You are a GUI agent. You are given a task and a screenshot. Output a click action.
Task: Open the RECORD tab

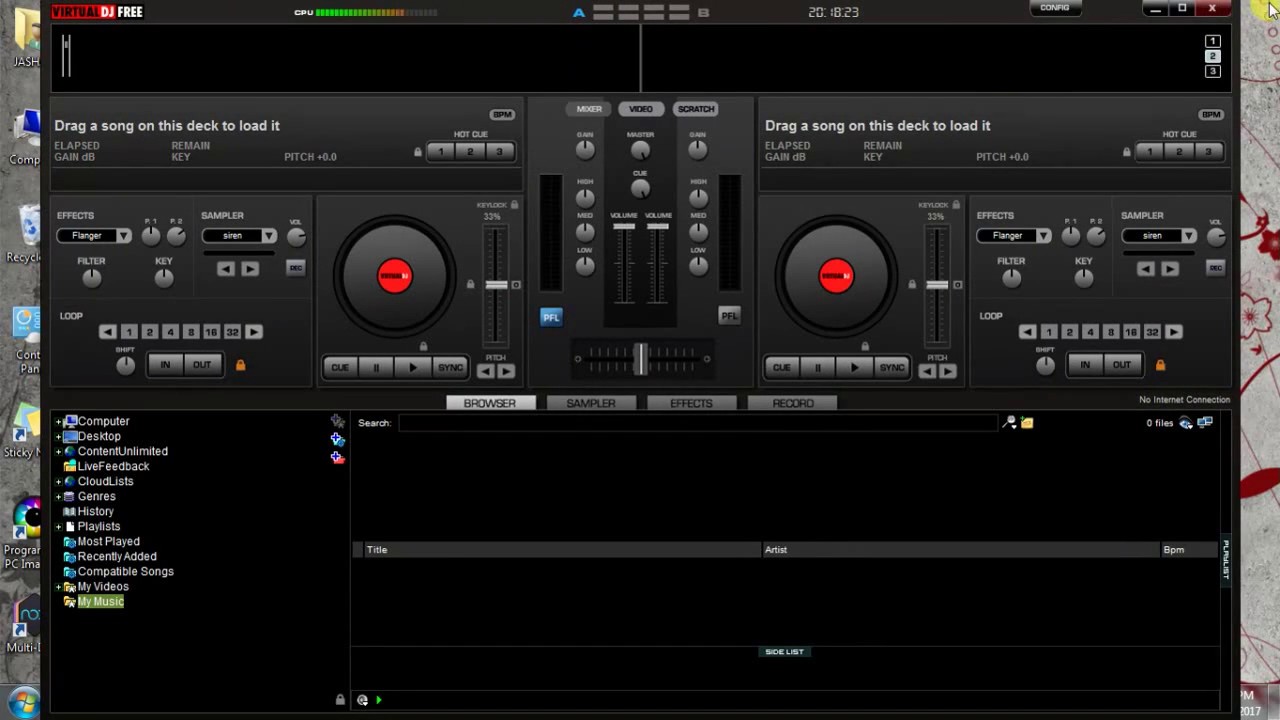tap(793, 403)
